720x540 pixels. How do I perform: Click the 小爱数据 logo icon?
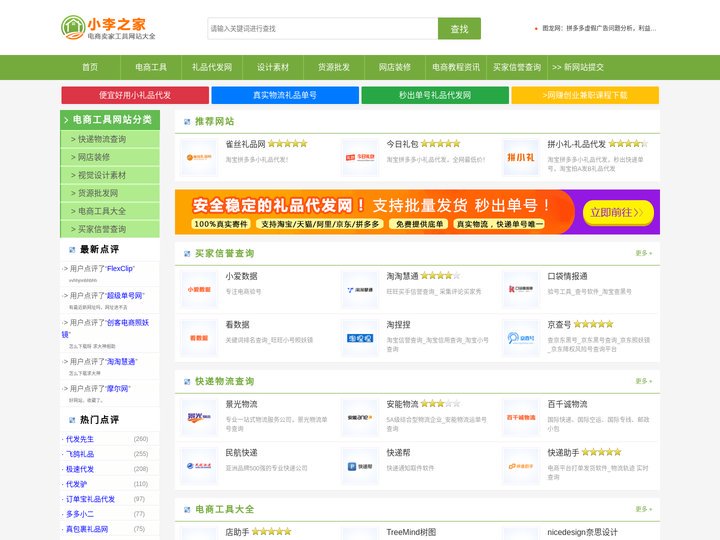199,290
